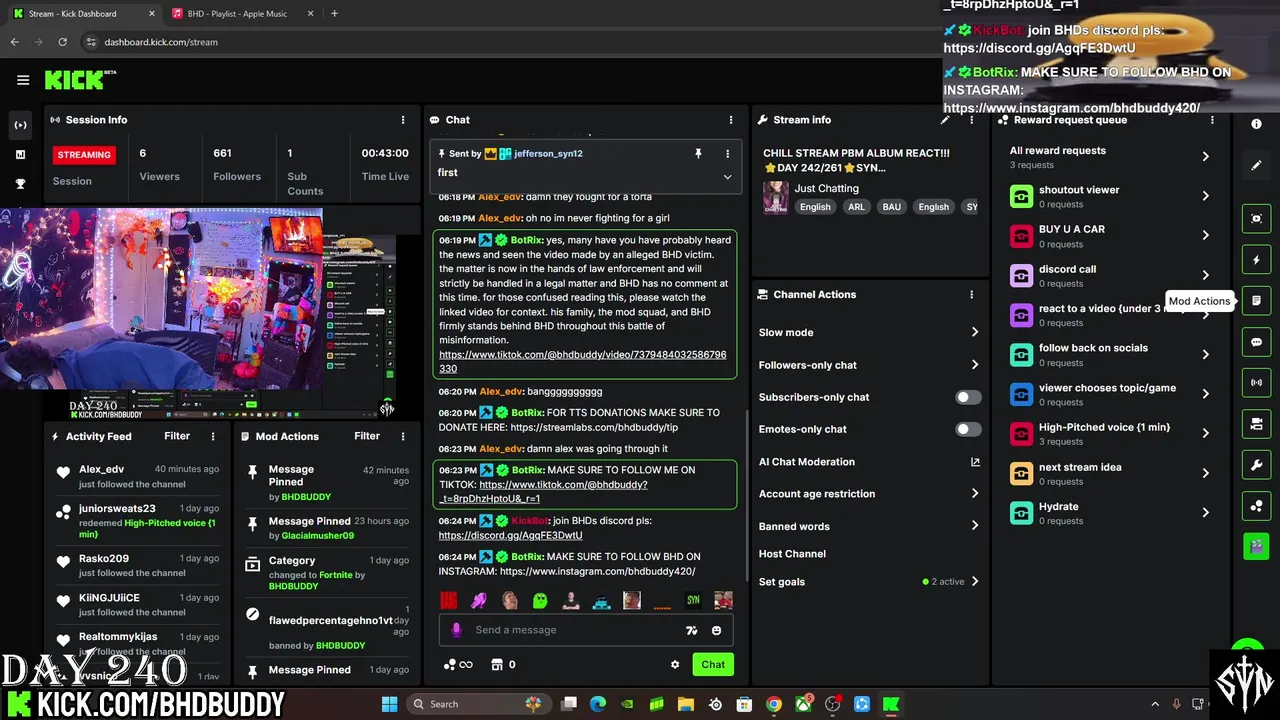Toggle the Mod Actions widget in the right sidebar
The width and height of the screenshot is (1280, 720).
pyautogui.click(x=1257, y=300)
